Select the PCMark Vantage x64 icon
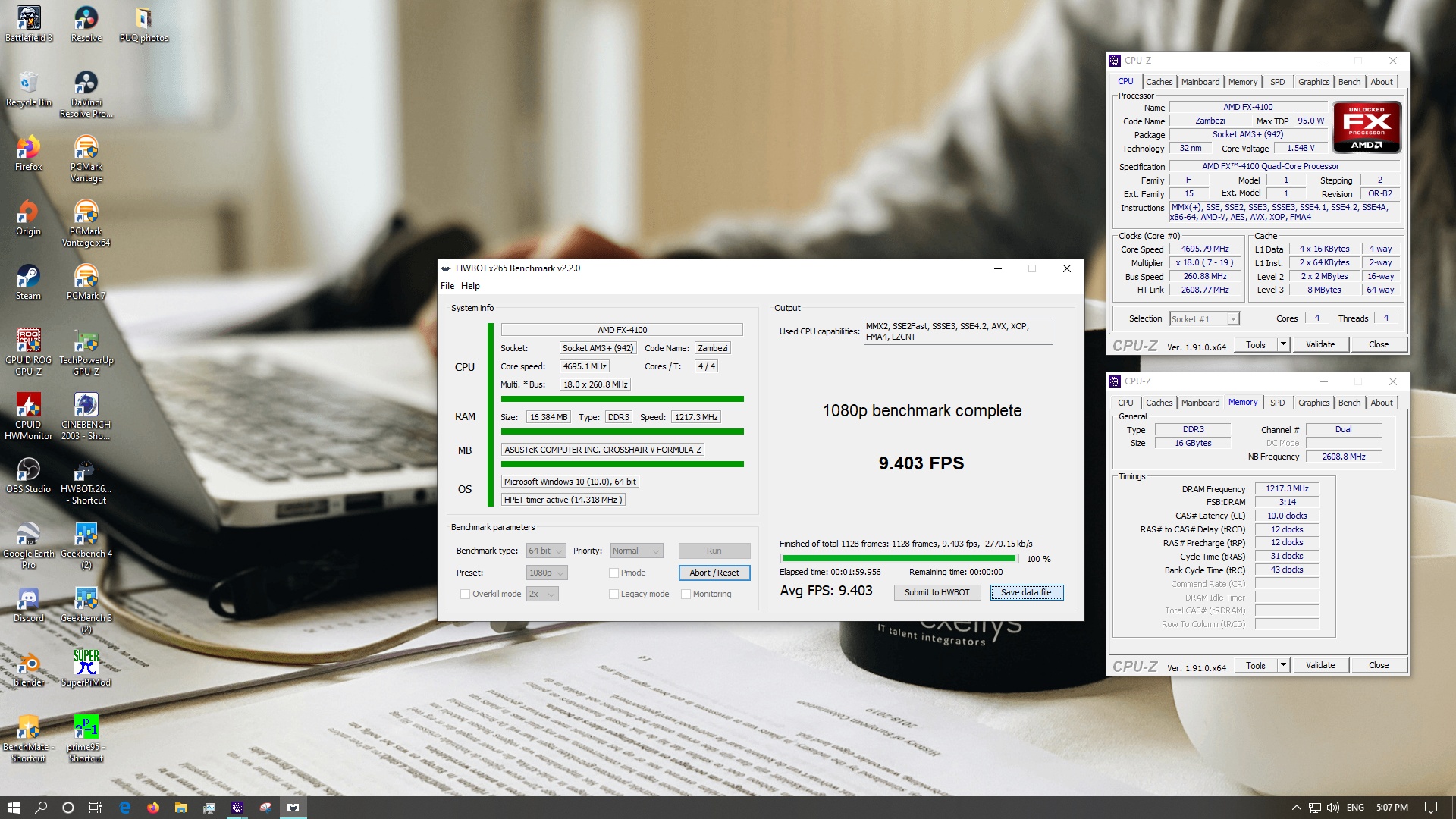Screen dimensions: 1456x819 (86, 223)
